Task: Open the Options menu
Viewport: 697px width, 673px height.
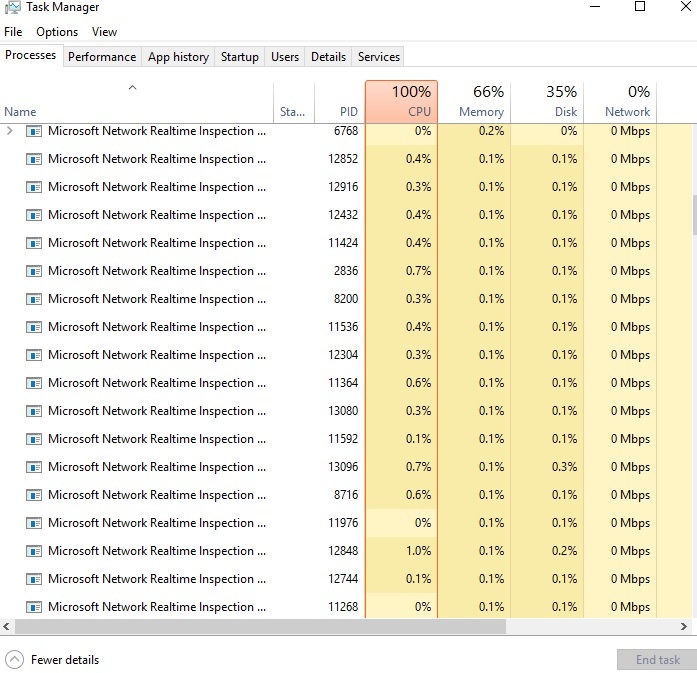Action: pos(57,32)
